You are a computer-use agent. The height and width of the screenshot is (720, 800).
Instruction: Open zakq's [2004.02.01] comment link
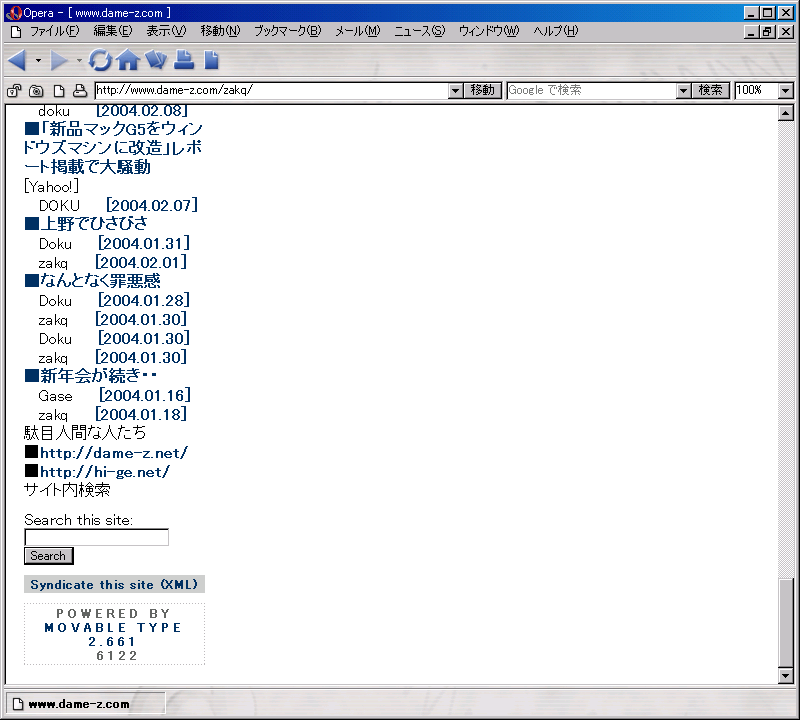point(141,262)
